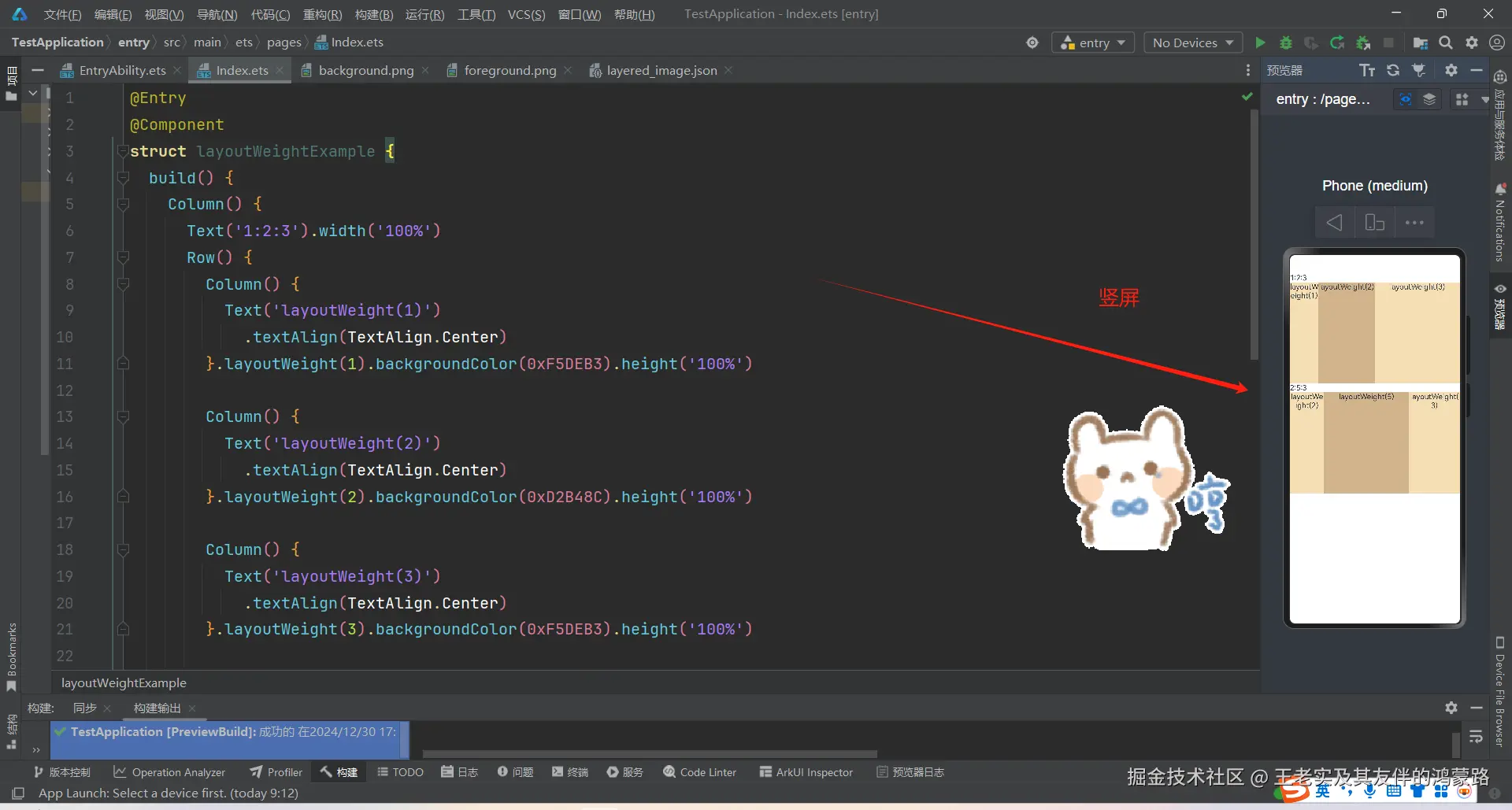
Task: Open the editor tabs more-options menu
Action: tap(1248, 70)
